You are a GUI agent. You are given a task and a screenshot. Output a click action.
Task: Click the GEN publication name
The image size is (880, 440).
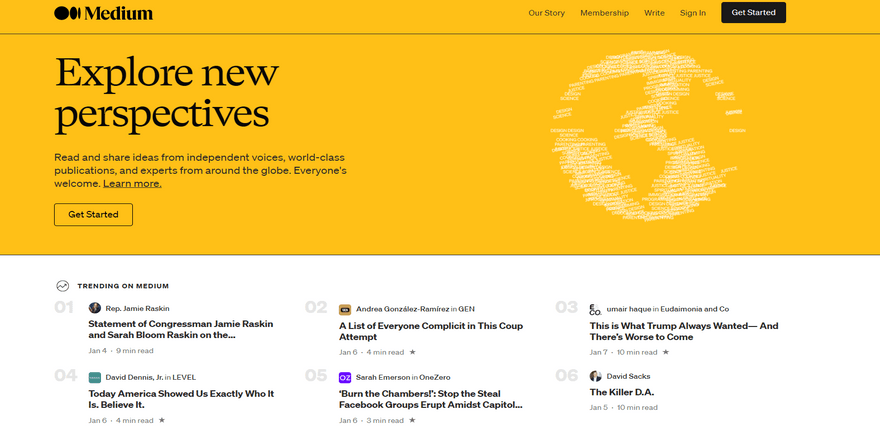click(466, 309)
